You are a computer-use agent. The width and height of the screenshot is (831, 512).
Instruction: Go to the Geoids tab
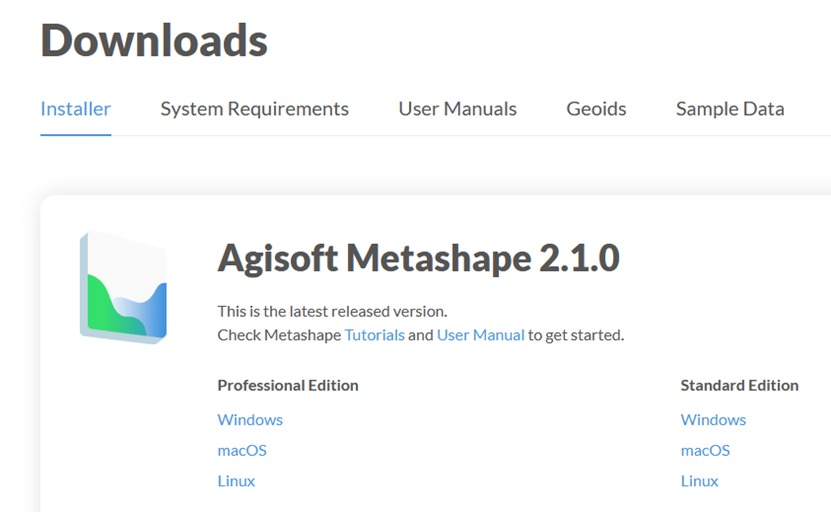click(596, 109)
